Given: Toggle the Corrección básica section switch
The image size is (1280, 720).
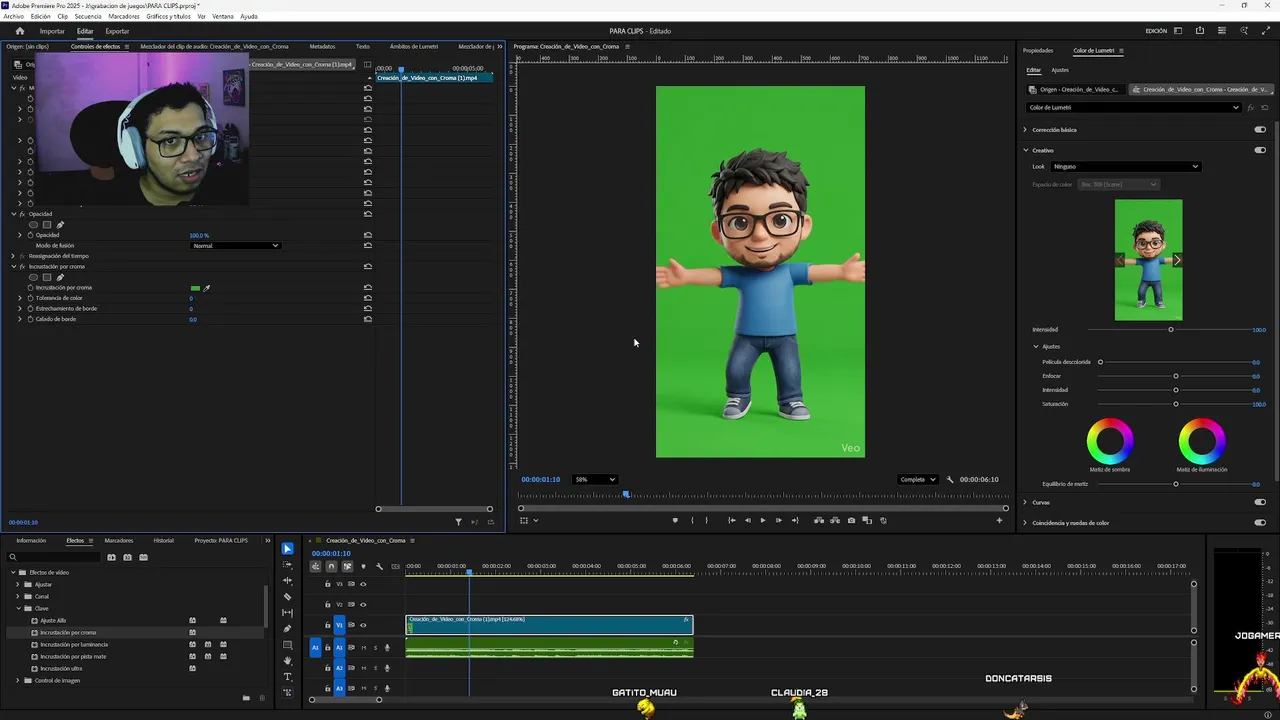Looking at the screenshot, I should (x=1259, y=130).
